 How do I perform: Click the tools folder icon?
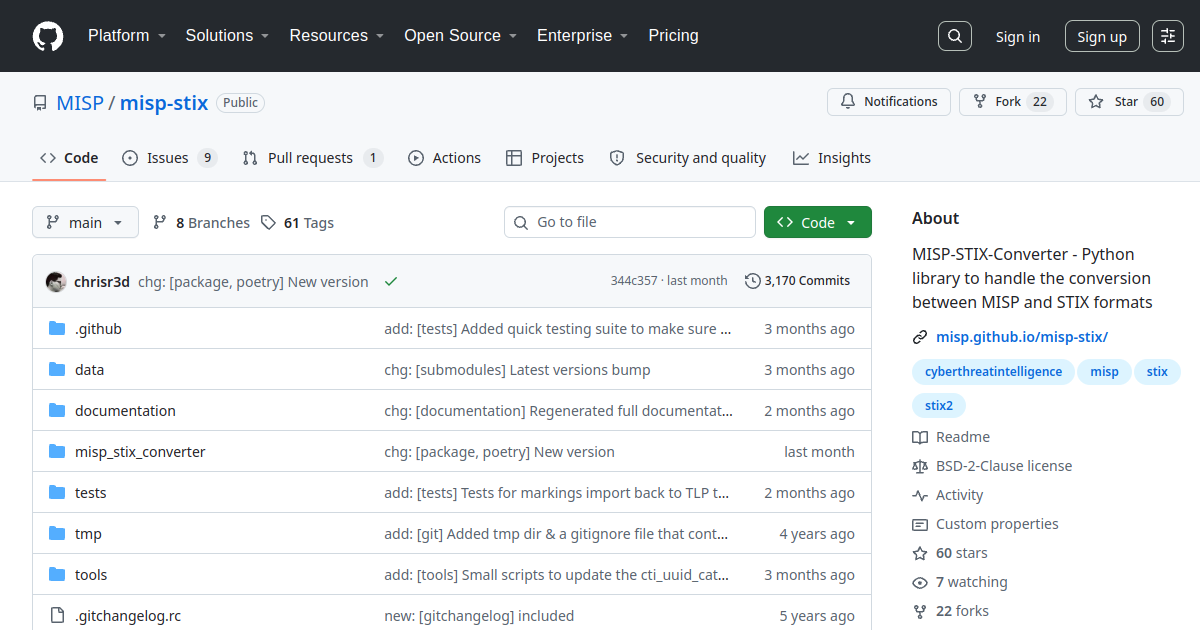(57, 575)
